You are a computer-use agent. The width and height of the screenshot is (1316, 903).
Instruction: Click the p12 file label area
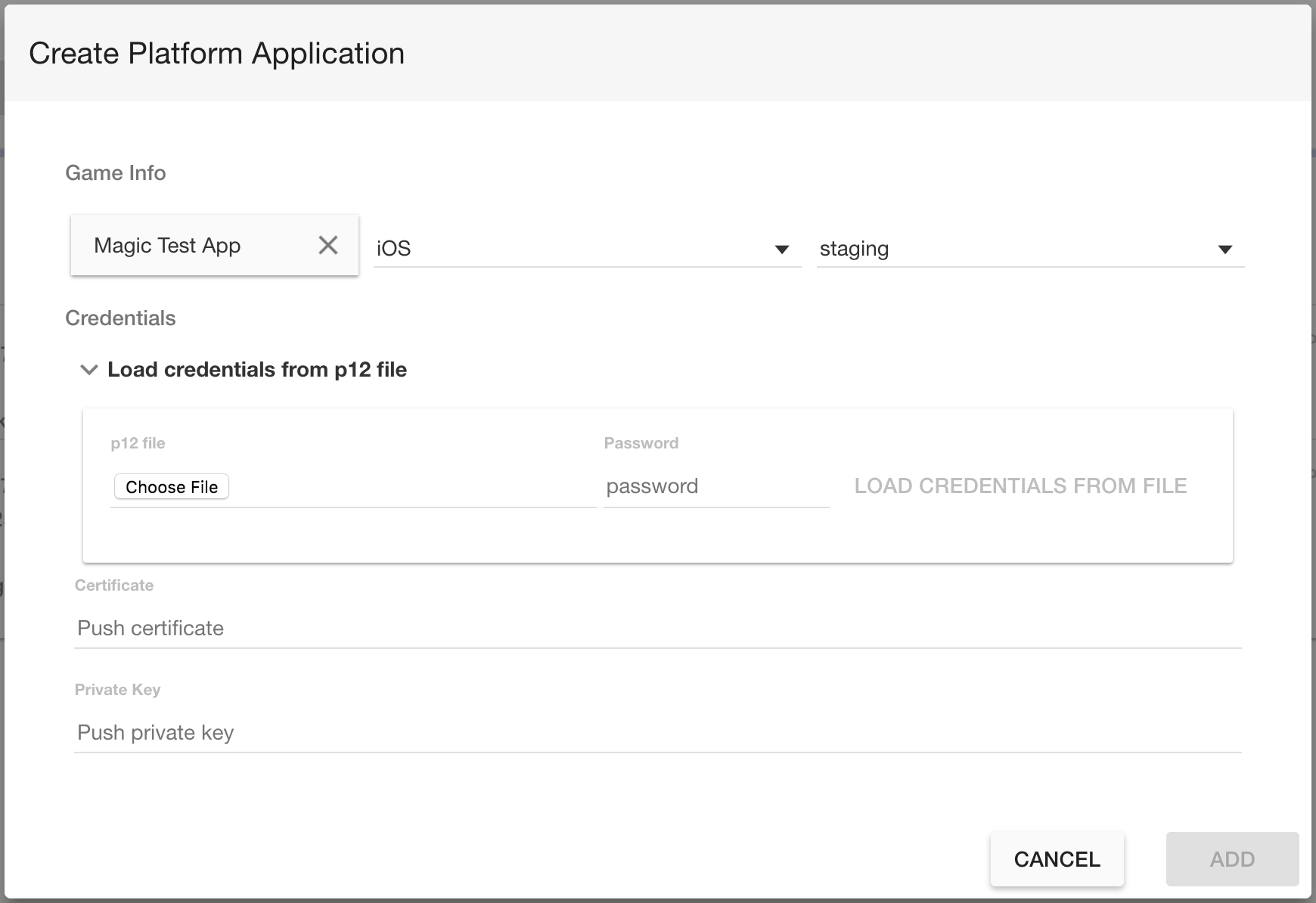(138, 442)
